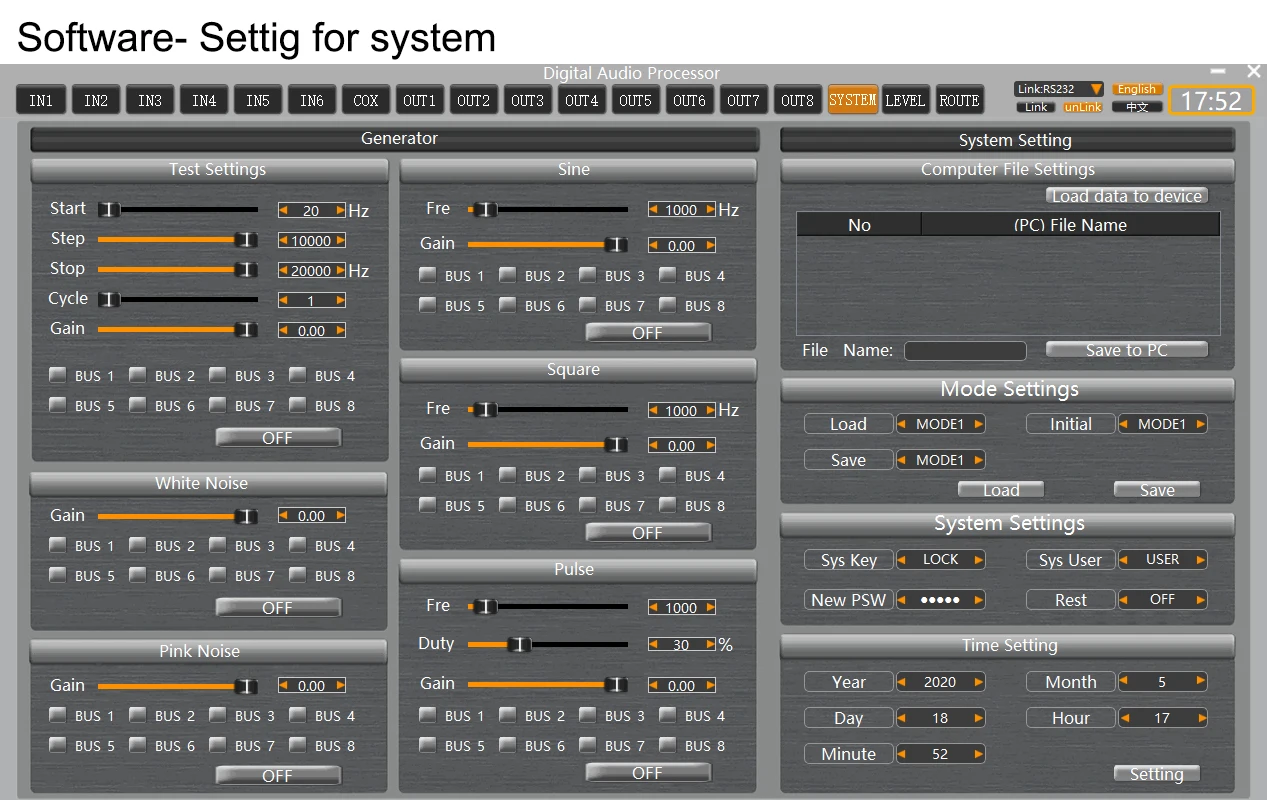Switch to the IN1 tab
The height and width of the screenshot is (800, 1267).
click(41, 100)
